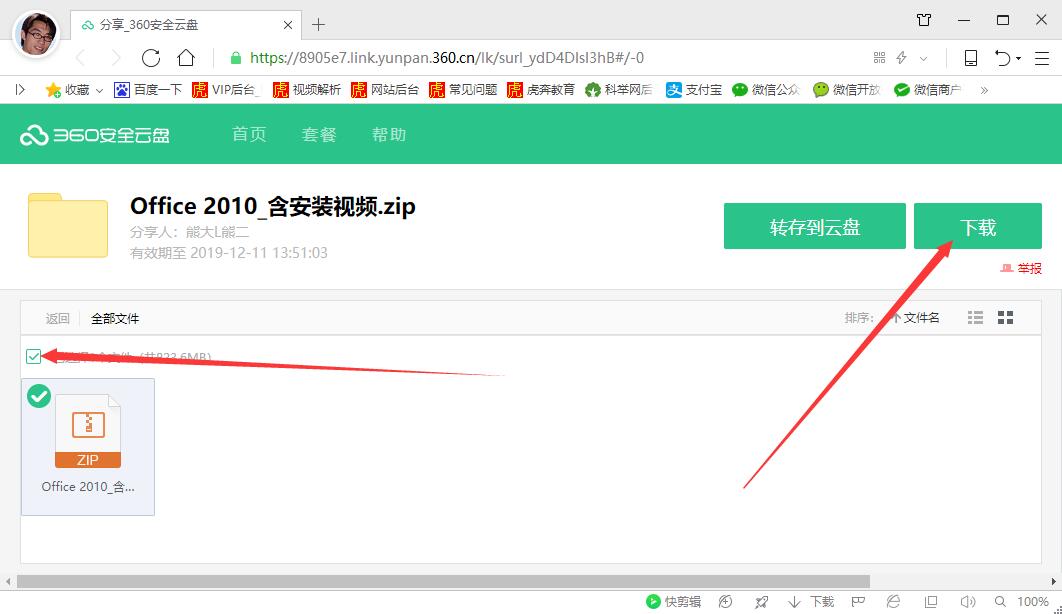This screenshot has height=614, width=1062.
Task: Click the back navigation arrow
Action: click(81, 58)
